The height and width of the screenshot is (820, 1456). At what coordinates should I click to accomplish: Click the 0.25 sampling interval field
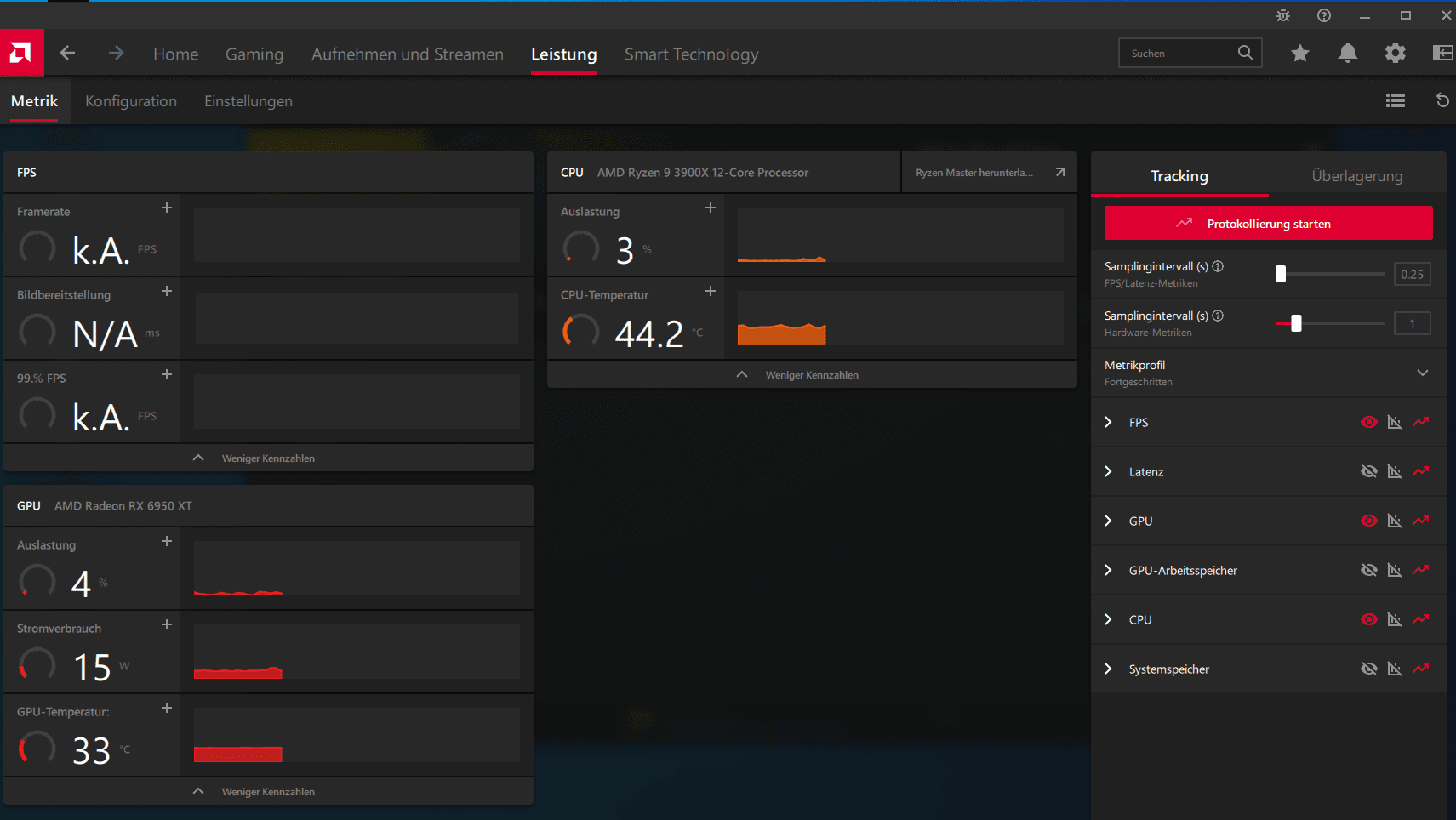(1412, 274)
